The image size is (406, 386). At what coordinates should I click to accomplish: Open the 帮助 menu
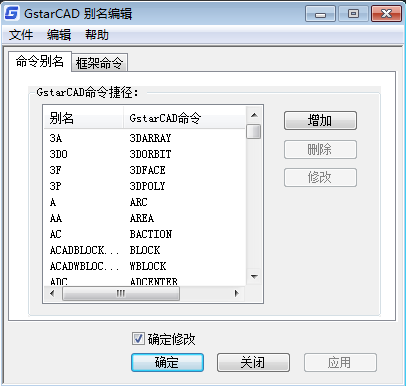tap(97, 35)
